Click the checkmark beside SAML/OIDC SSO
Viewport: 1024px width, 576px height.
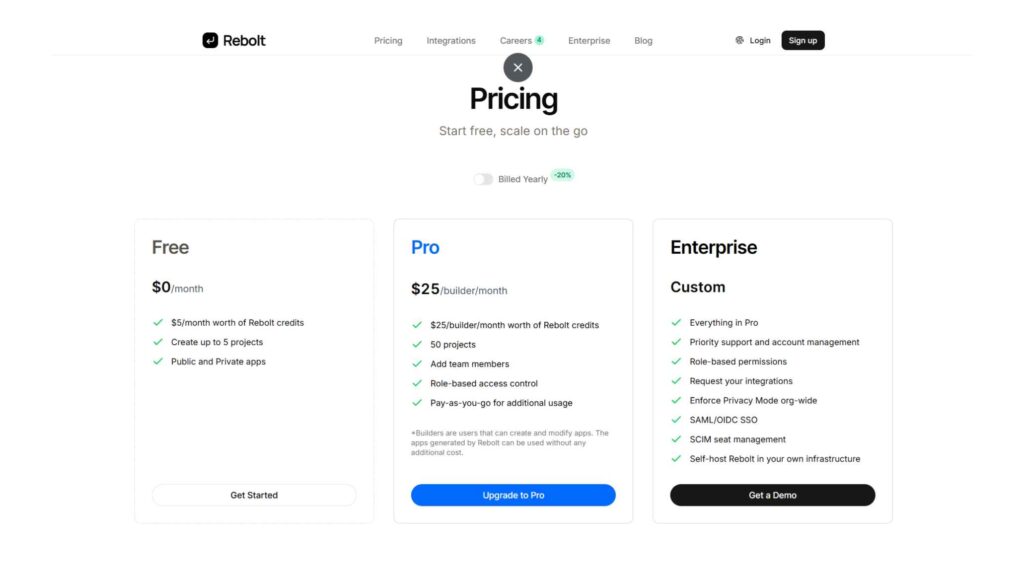(x=677, y=420)
